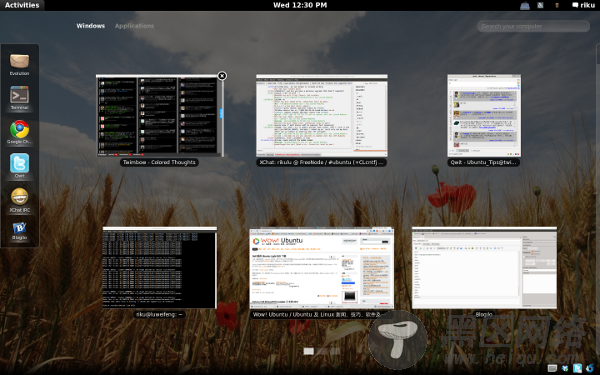Click the Qwit tray icon at bottom right
This screenshot has width=600, height=375.
pyautogui.click(x=577, y=368)
